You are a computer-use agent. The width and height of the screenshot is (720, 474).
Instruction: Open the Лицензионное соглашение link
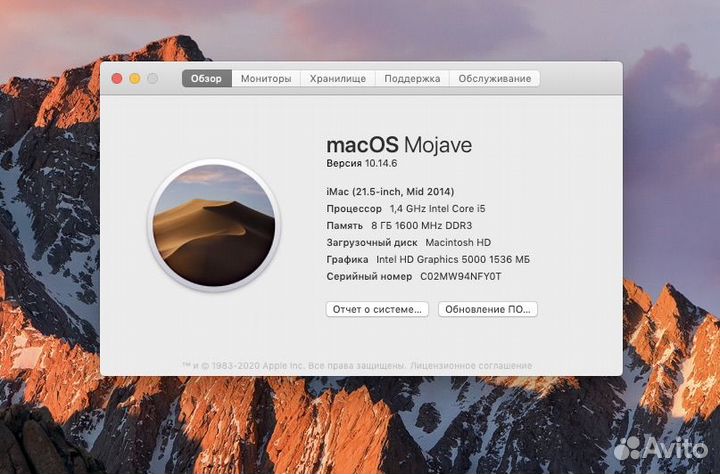coord(471,366)
